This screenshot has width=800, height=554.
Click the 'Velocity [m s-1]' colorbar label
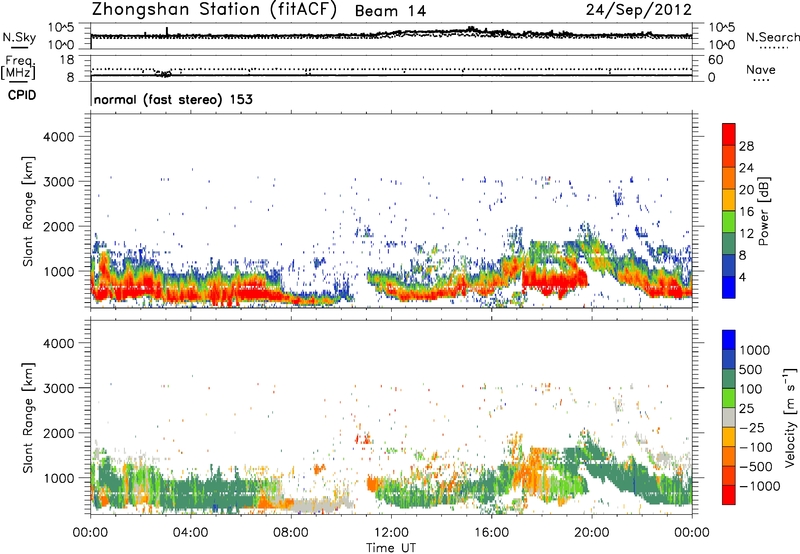pos(789,417)
